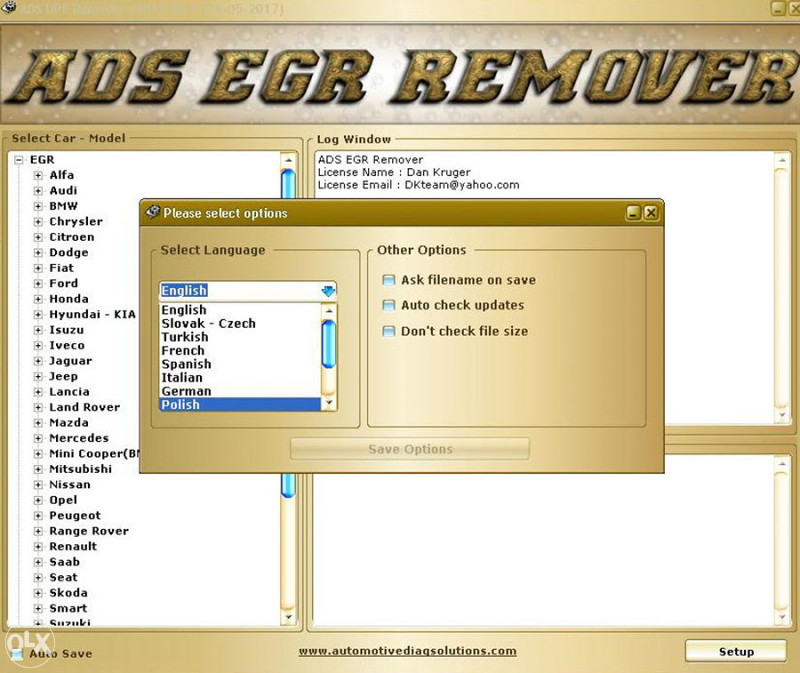The image size is (800, 673).
Task: Choose English from the language list
Action: click(184, 310)
